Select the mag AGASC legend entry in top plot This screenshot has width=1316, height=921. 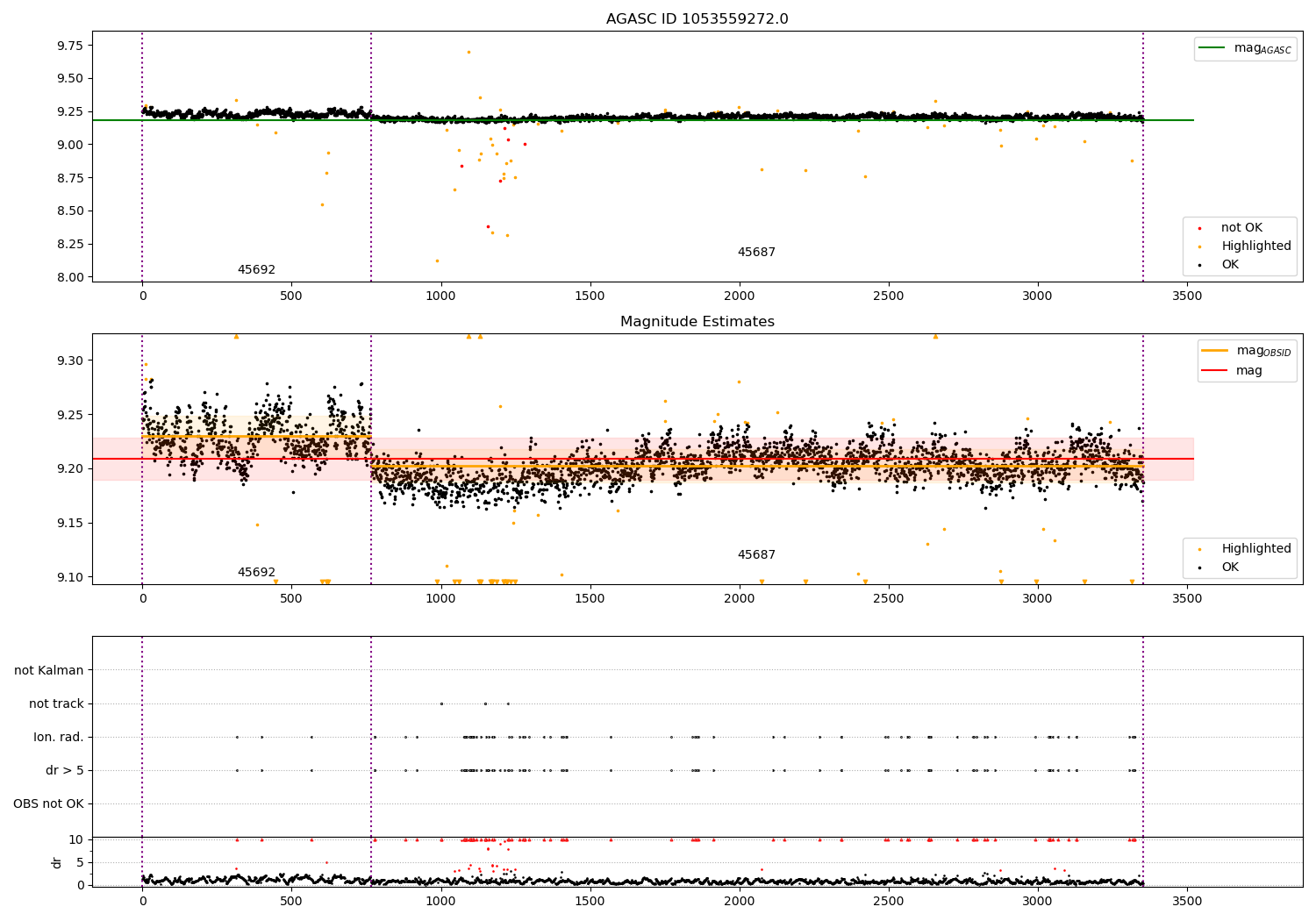(x=1245, y=48)
